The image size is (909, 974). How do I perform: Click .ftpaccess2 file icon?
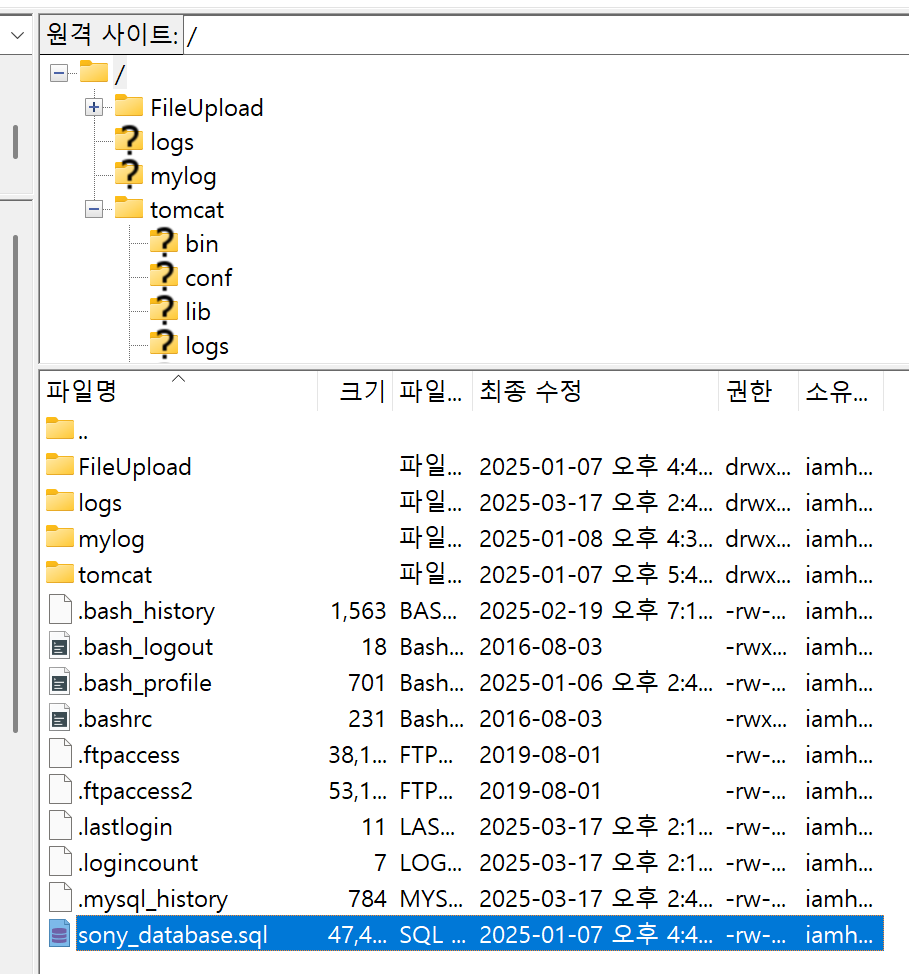(x=60, y=790)
